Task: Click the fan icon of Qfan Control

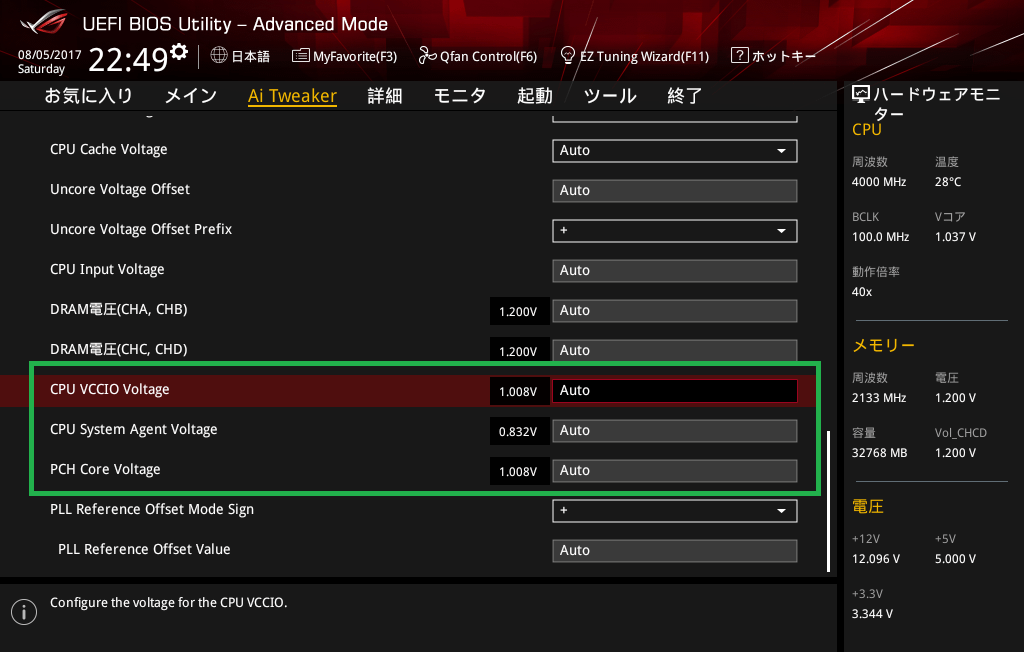Action: pyautogui.click(x=427, y=56)
